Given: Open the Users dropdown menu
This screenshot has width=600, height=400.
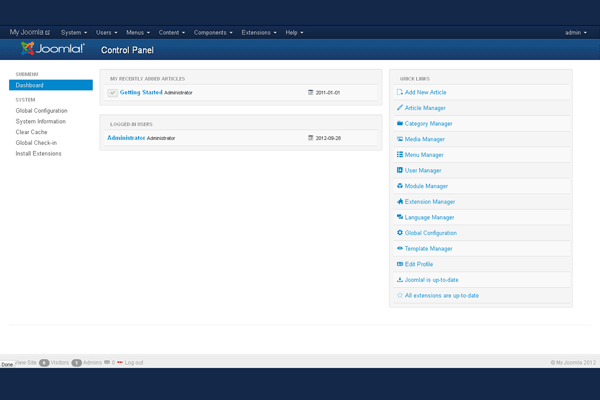Looking at the screenshot, I should pyautogui.click(x=106, y=33).
